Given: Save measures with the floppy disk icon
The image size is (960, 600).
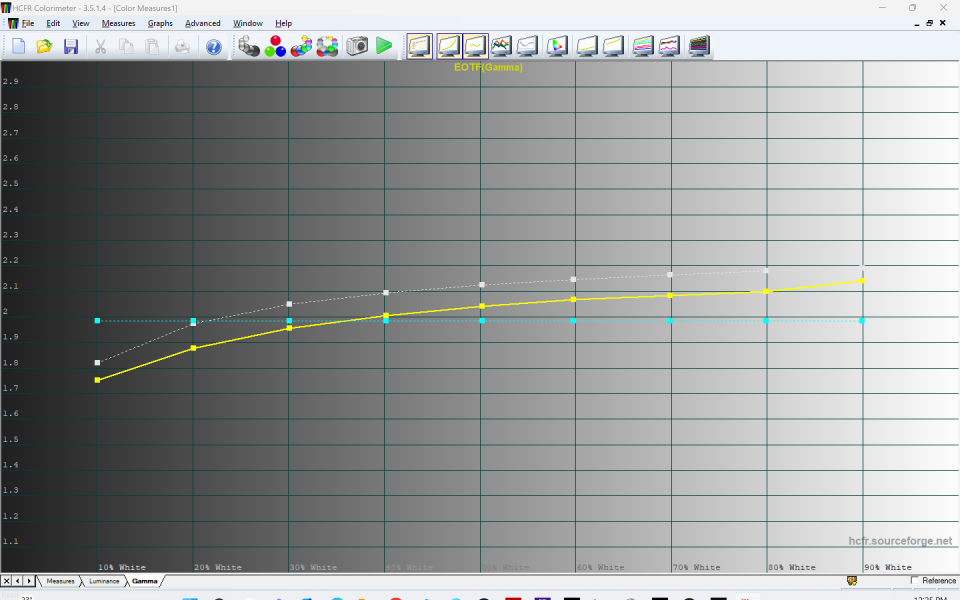Looking at the screenshot, I should 71,46.
